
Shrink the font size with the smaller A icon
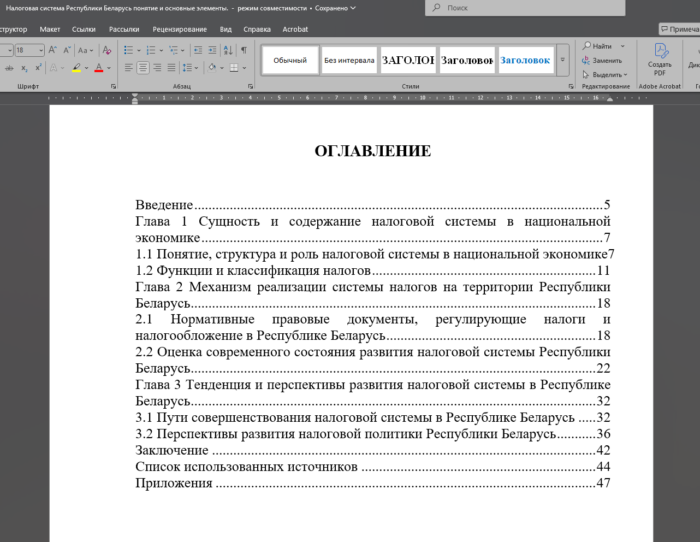click(67, 50)
